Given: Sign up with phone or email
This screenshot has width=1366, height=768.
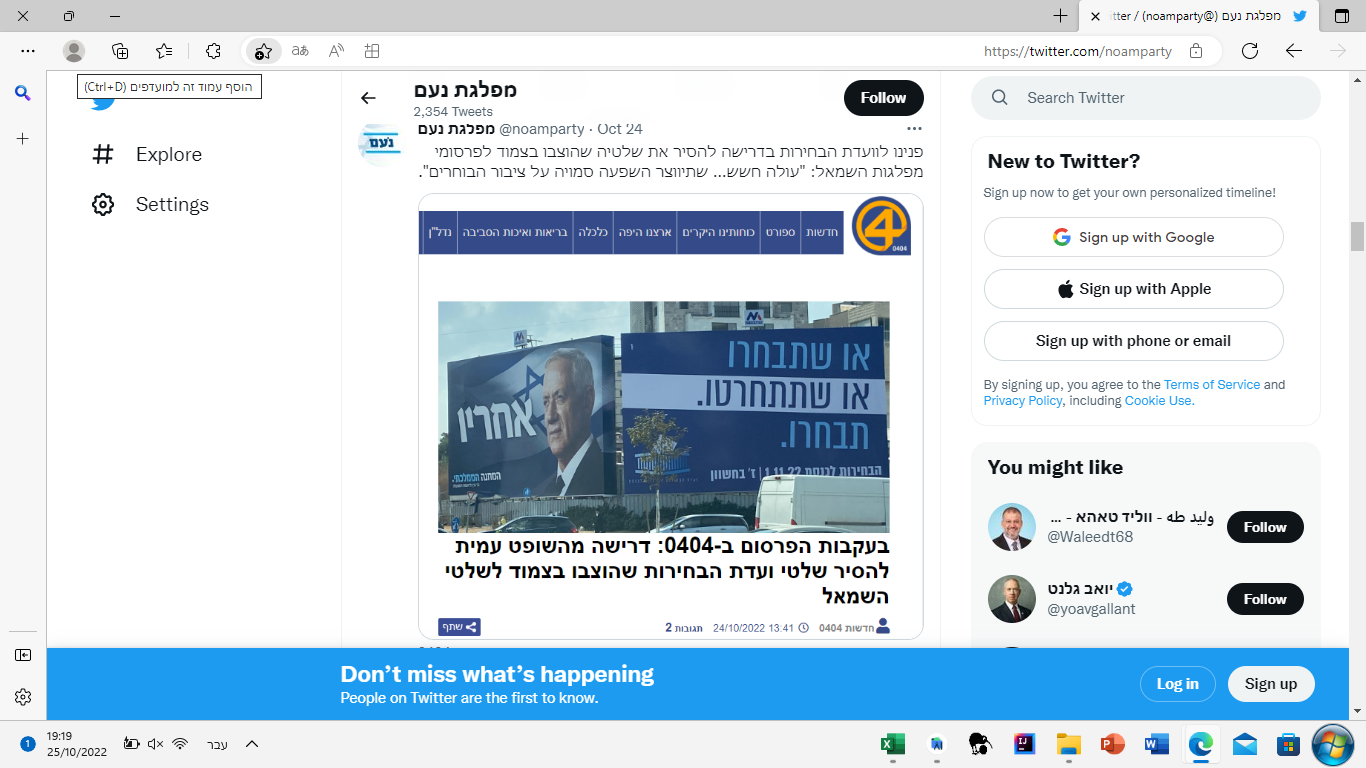Looking at the screenshot, I should pos(1134,341).
